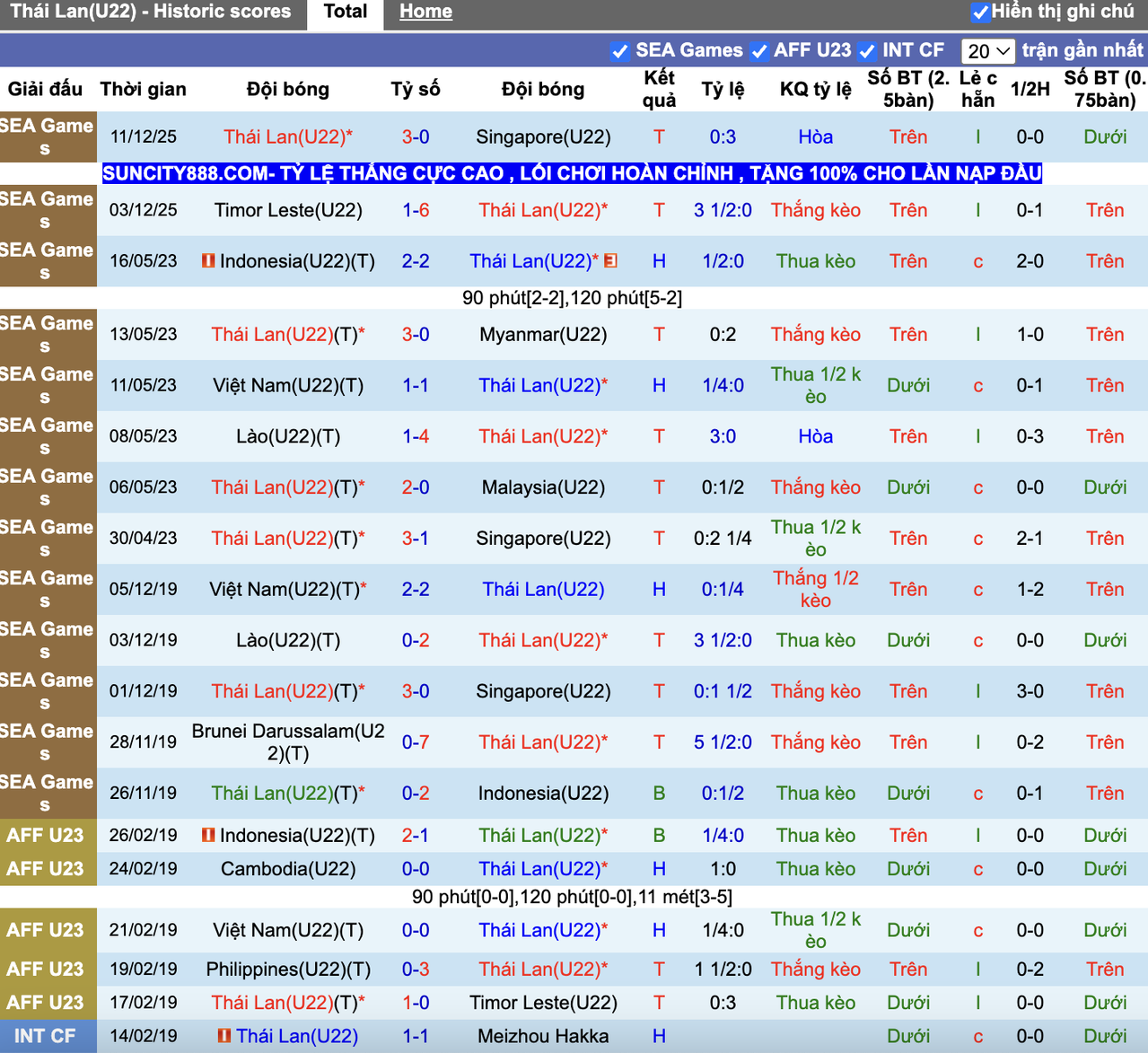Click the red card icon beside Thái Lan(U22) on 14/02/19

pos(224,1036)
